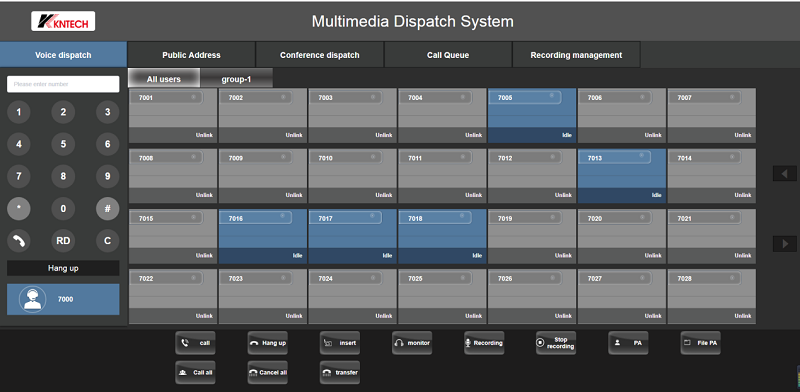The width and height of the screenshot is (800, 392).
Task: Click the small circle icon on extension 7016
Action: 283,216
